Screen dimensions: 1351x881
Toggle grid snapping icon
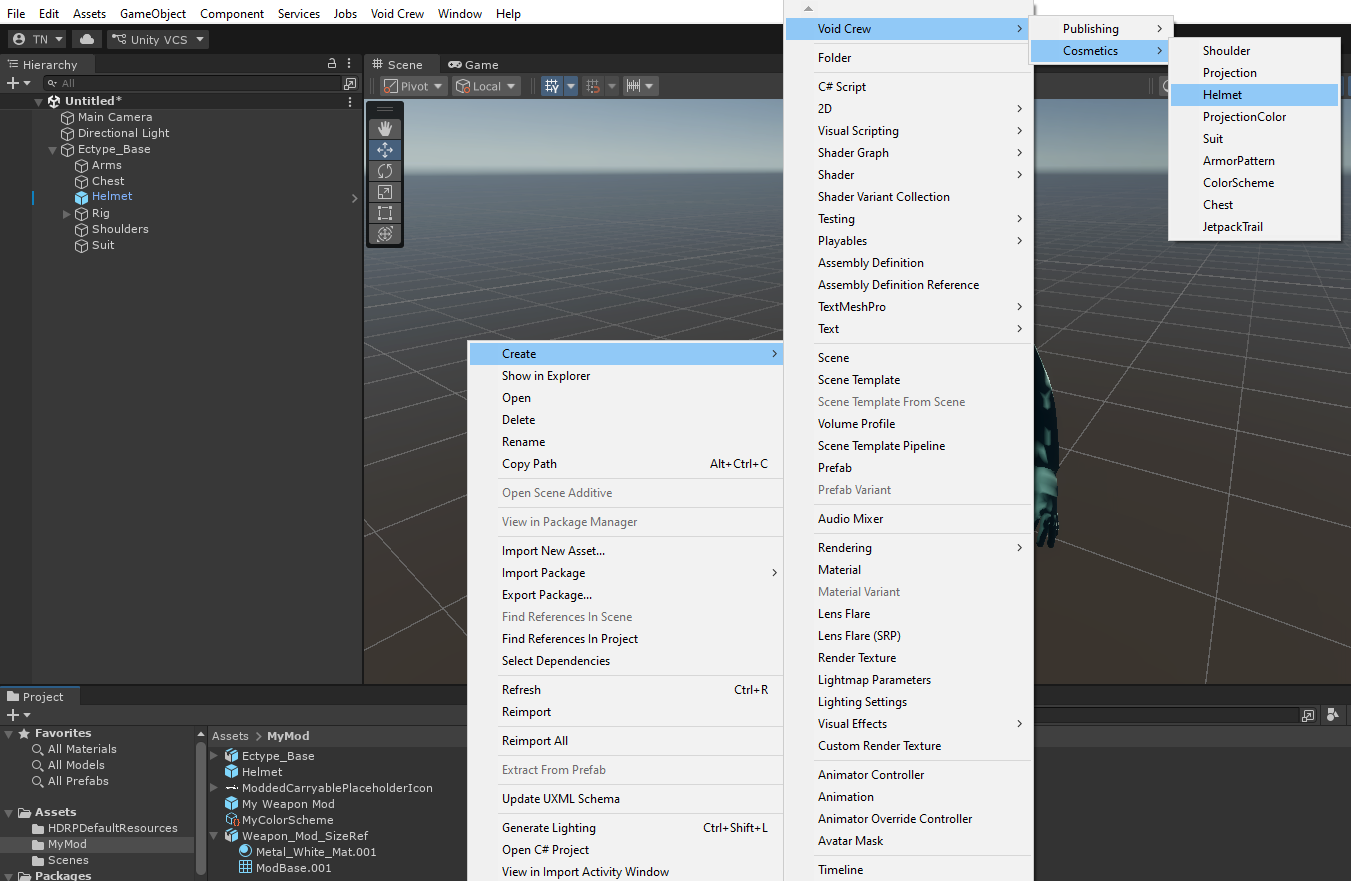[592, 86]
